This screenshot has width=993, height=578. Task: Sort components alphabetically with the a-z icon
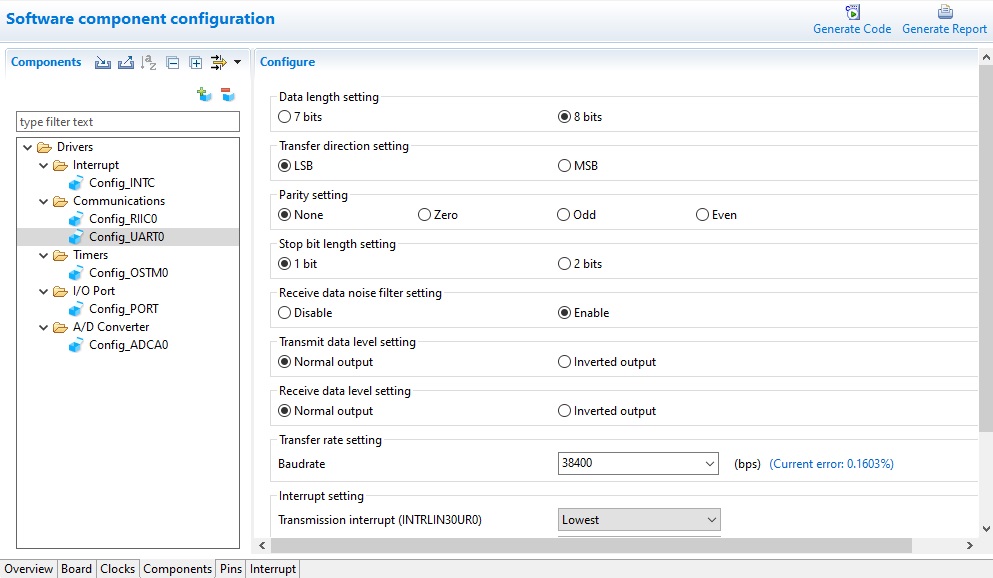pyautogui.click(x=149, y=63)
